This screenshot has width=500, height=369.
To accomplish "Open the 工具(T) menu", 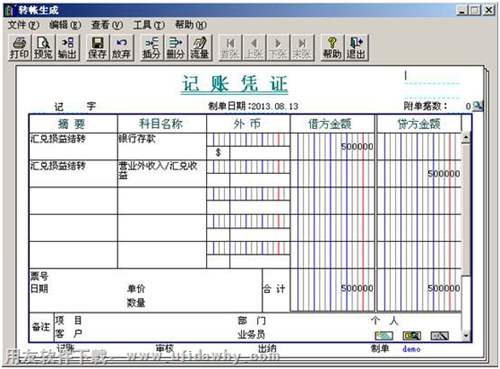I will coord(149,25).
